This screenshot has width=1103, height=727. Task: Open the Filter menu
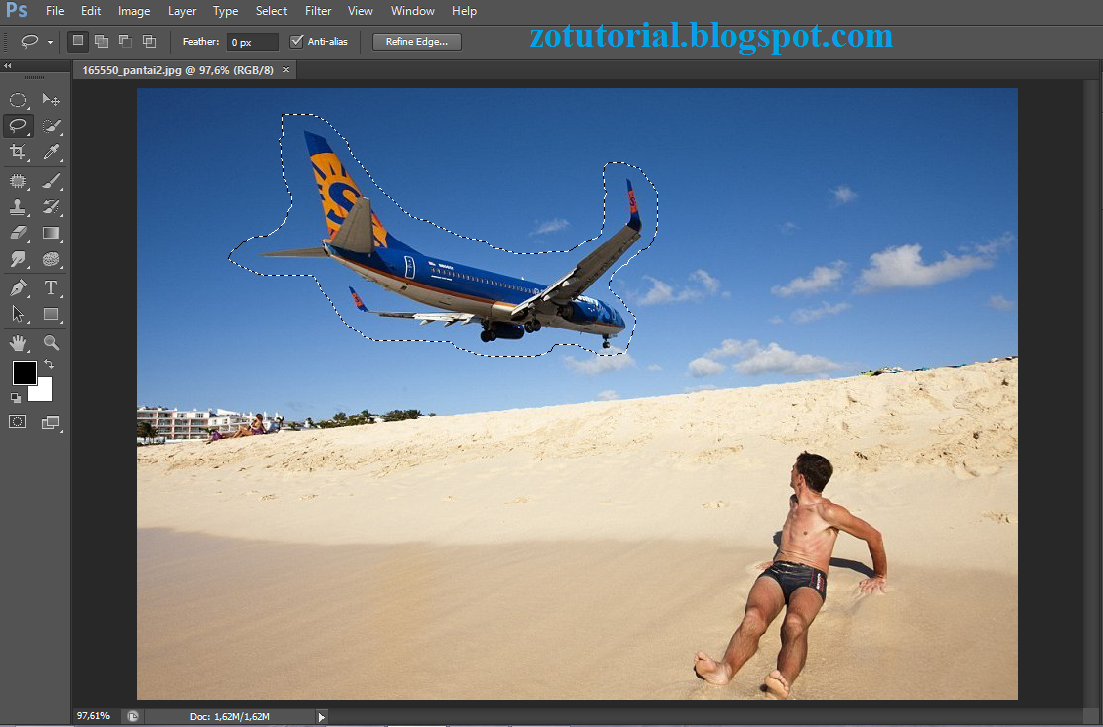318,11
